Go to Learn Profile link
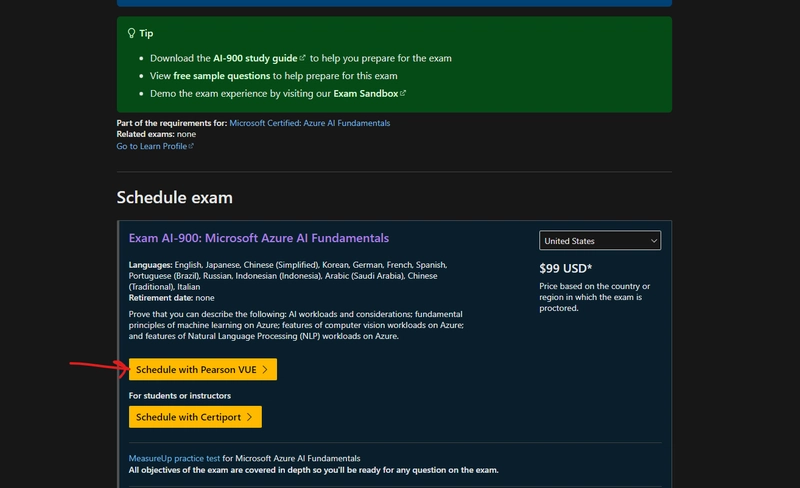The width and height of the screenshot is (800, 488). [151, 146]
